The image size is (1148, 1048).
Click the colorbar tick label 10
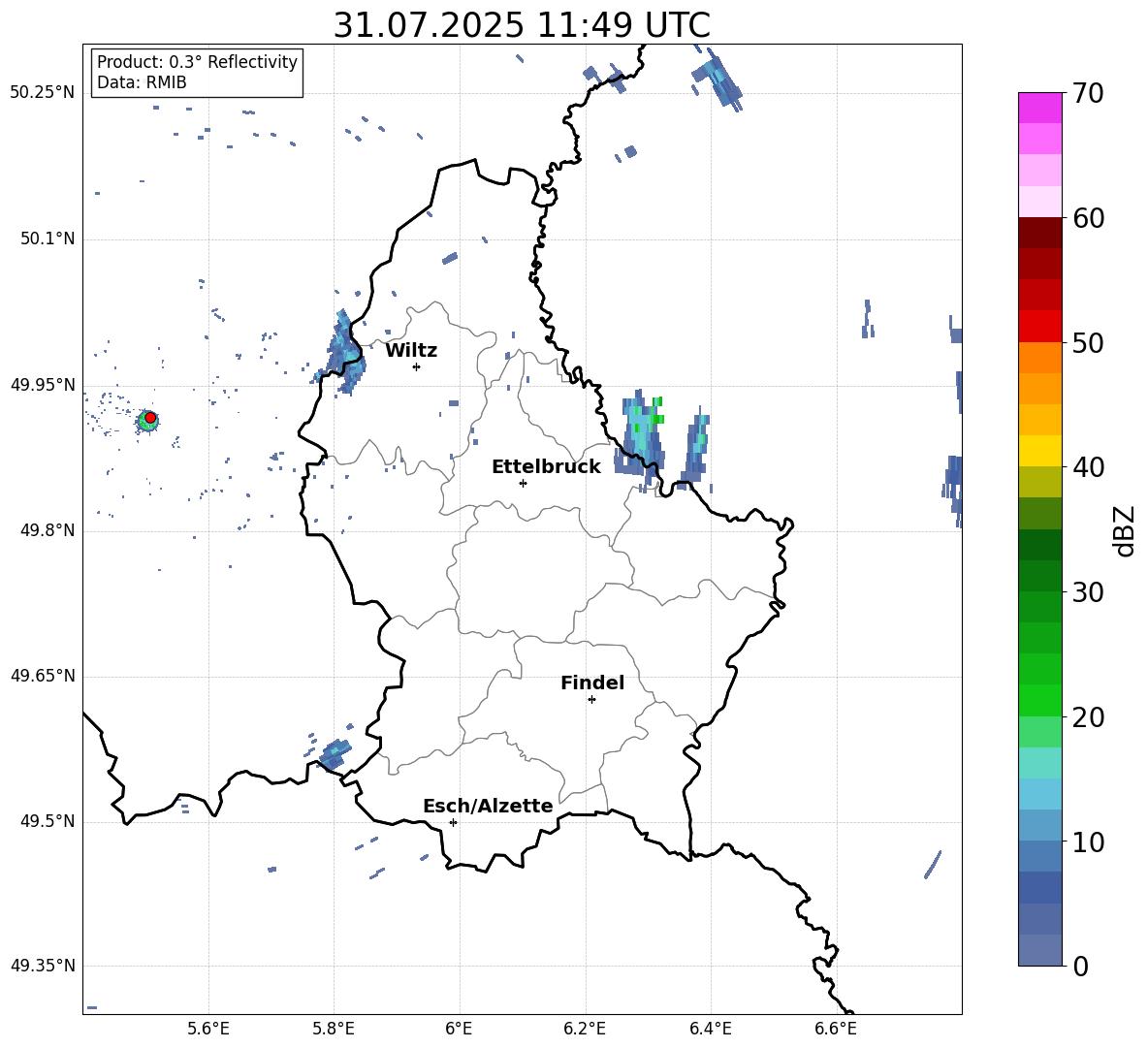coord(1088,842)
